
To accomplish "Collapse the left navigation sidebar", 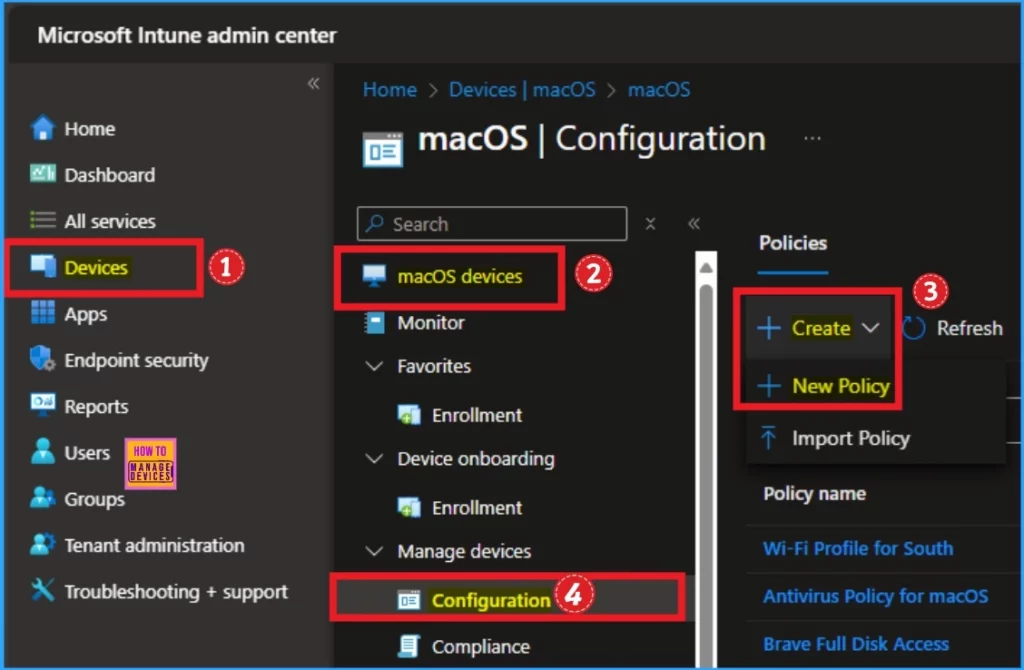I will click(313, 84).
